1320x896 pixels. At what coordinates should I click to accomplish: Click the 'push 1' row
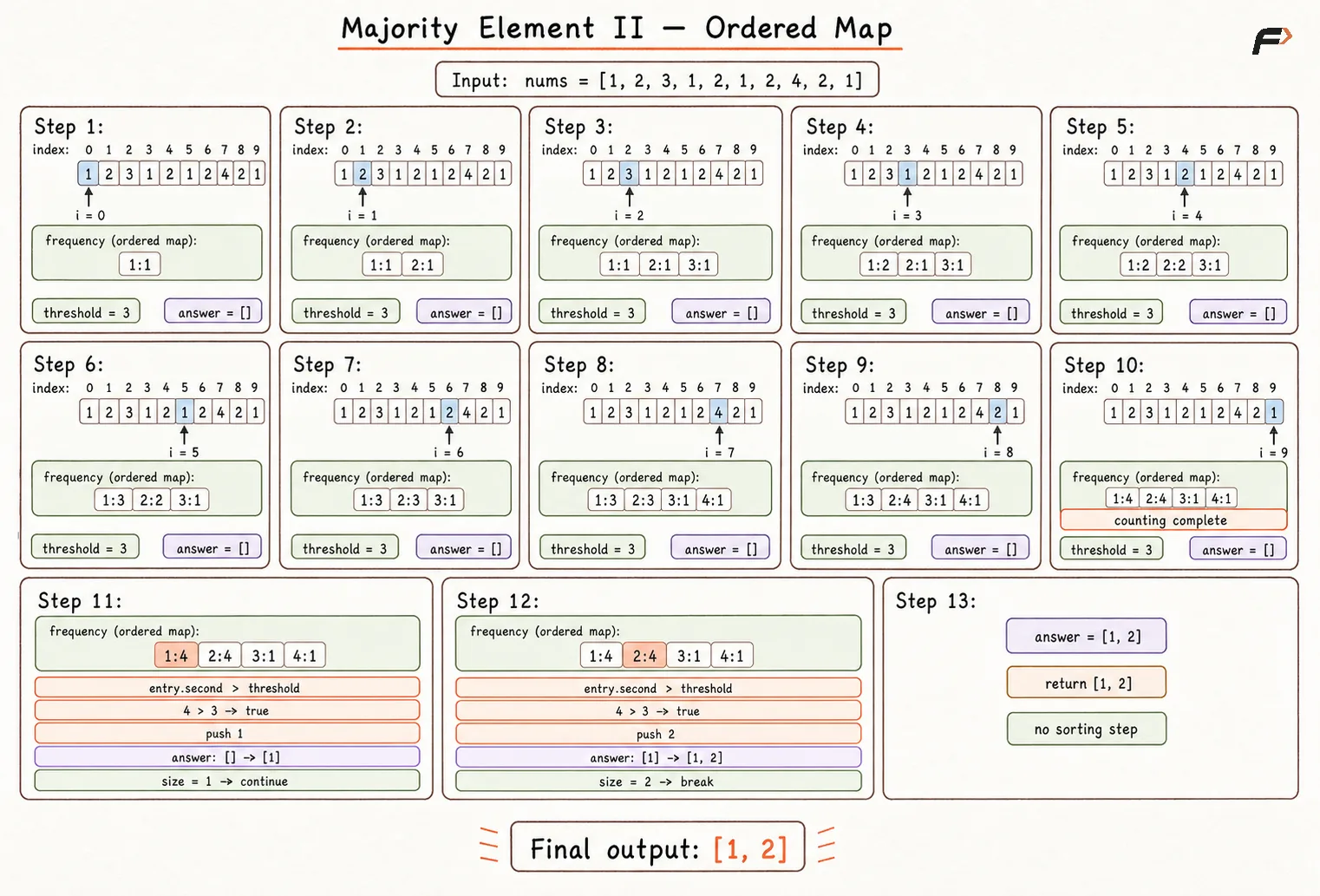pyautogui.click(x=227, y=733)
